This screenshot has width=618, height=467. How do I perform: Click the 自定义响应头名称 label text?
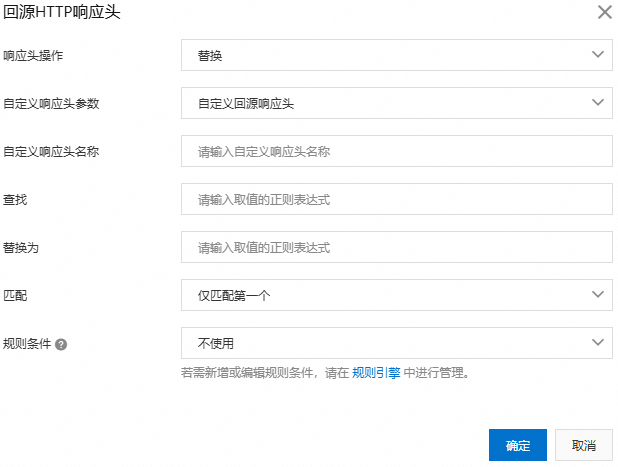click(x=51, y=151)
